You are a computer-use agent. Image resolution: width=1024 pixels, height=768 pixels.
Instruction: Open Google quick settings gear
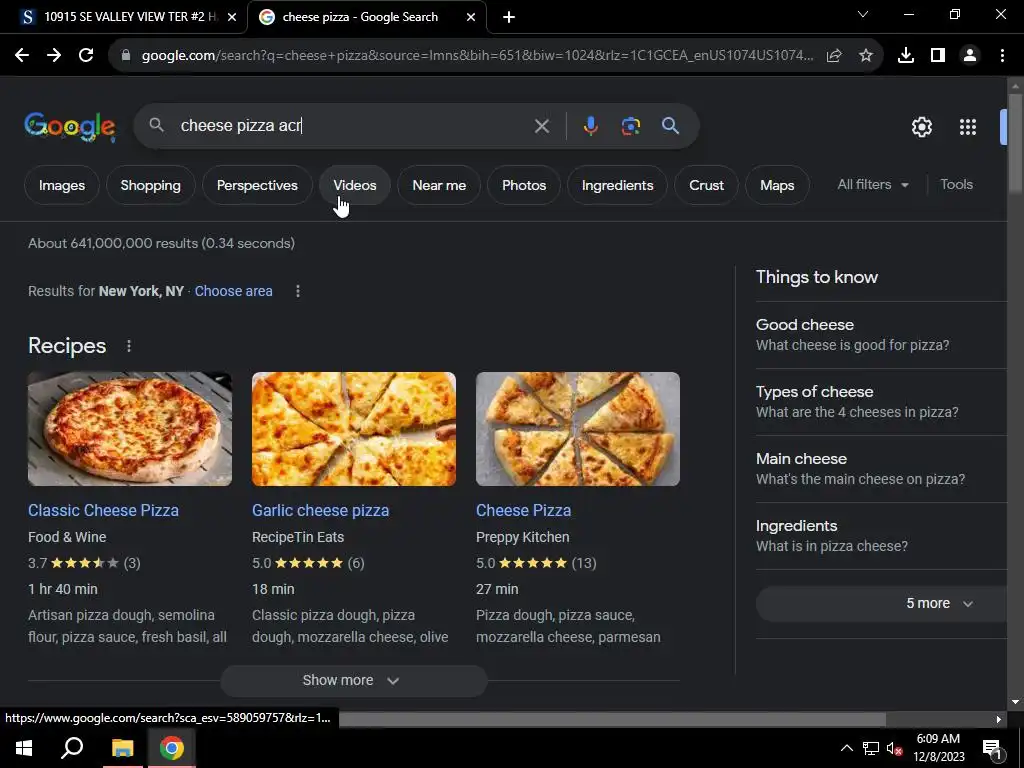click(x=922, y=127)
